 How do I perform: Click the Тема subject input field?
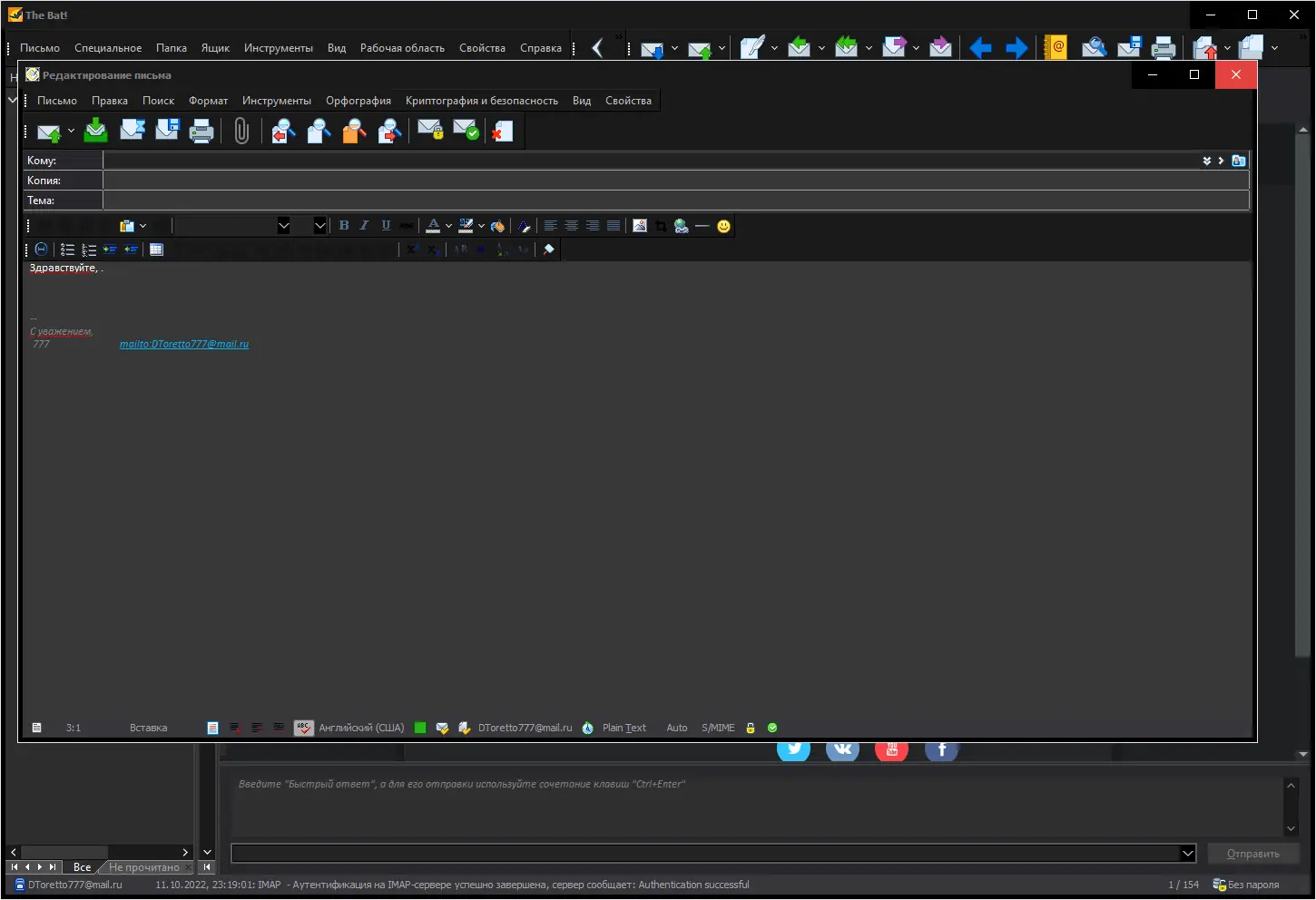[676, 201]
